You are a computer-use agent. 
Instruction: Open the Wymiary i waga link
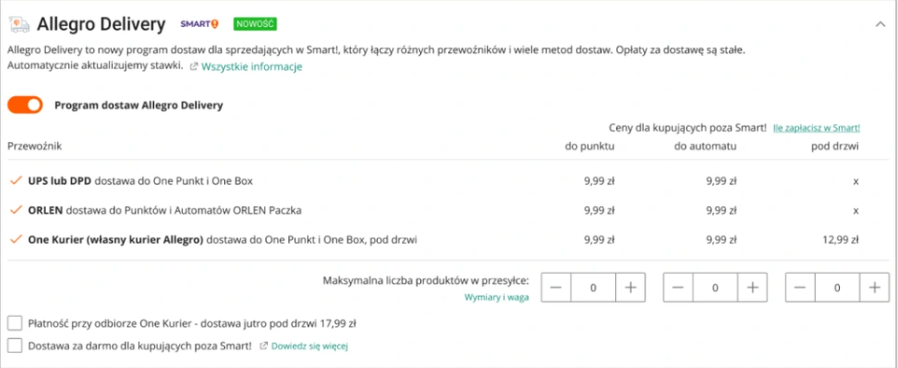click(497, 298)
